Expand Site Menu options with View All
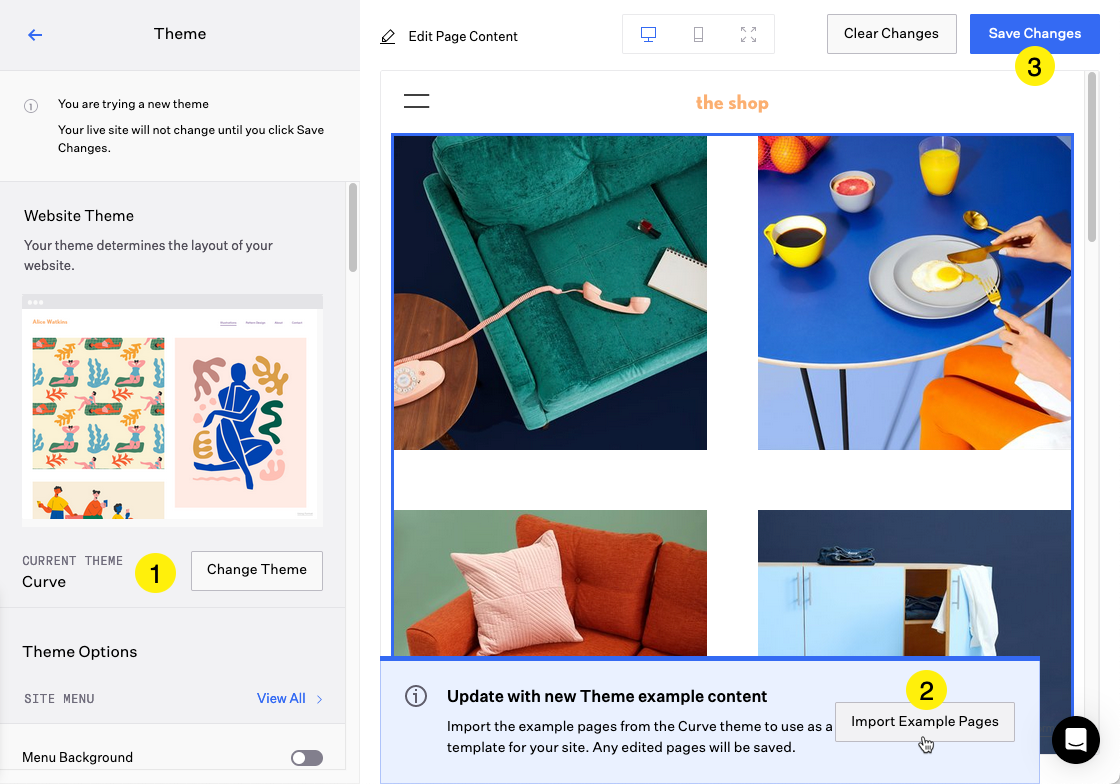Viewport: 1120px width, 784px height. pos(281,699)
